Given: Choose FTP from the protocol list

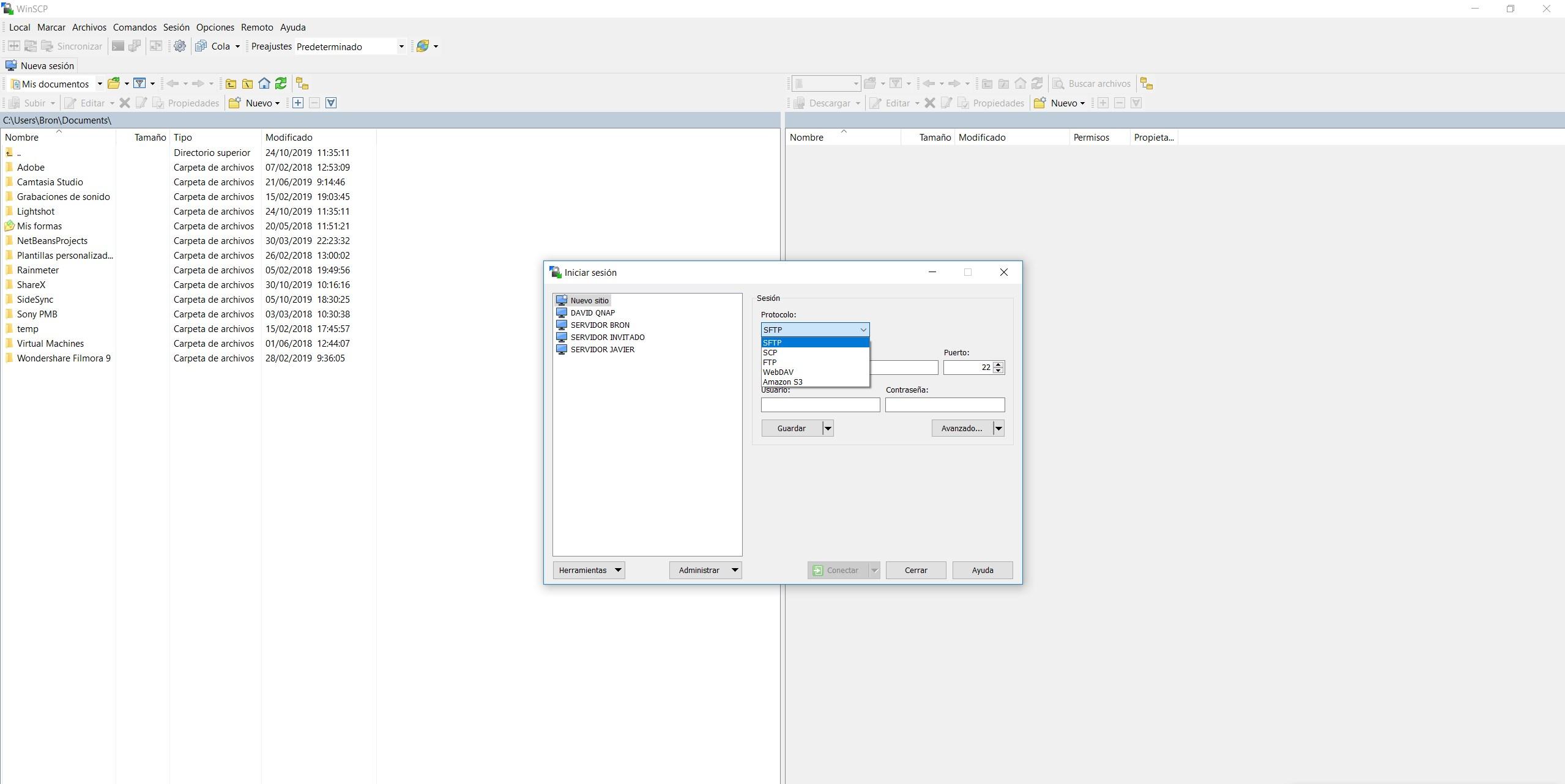Looking at the screenshot, I should [x=769, y=362].
